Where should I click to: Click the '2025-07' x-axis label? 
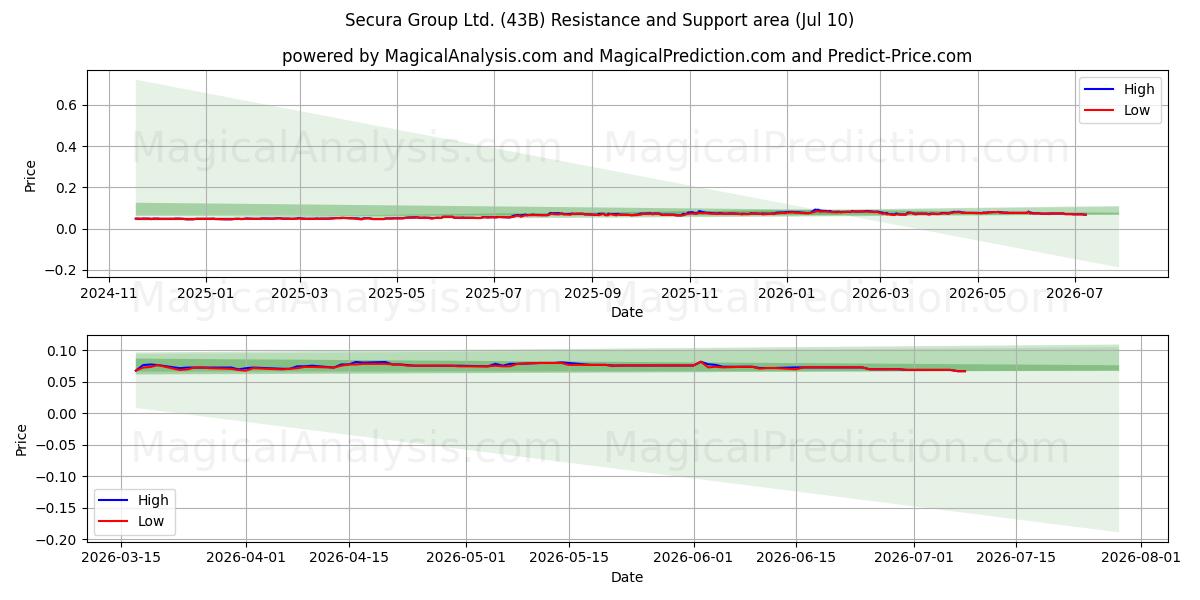(x=494, y=294)
